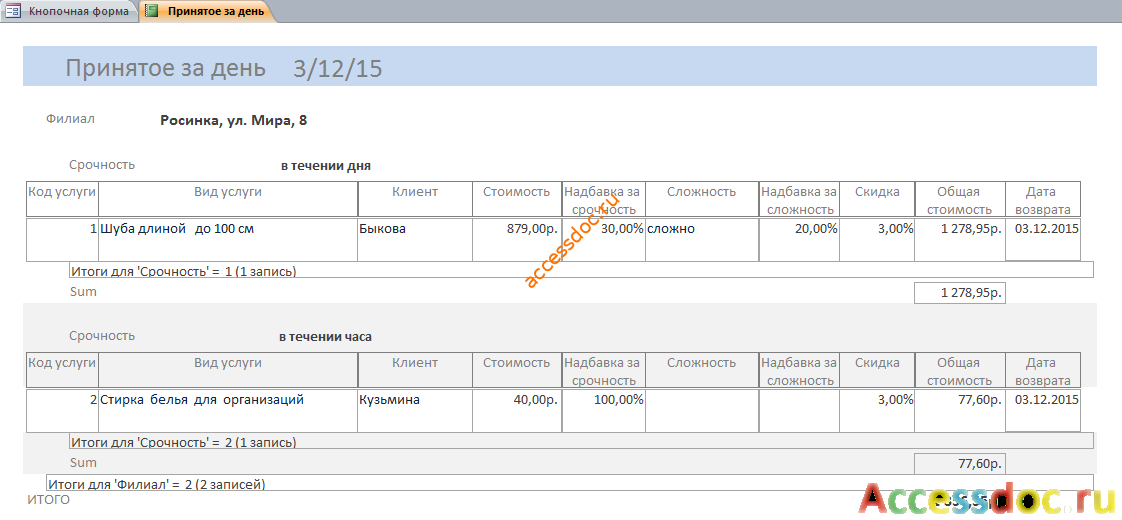Screen dimensions: 1122x520
Task: Click client cell Быкова
Action: (415, 240)
